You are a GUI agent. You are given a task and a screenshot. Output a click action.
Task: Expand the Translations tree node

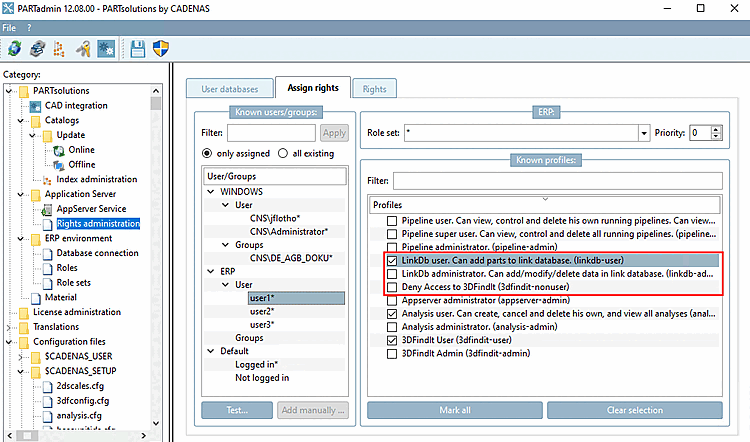(9, 327)
